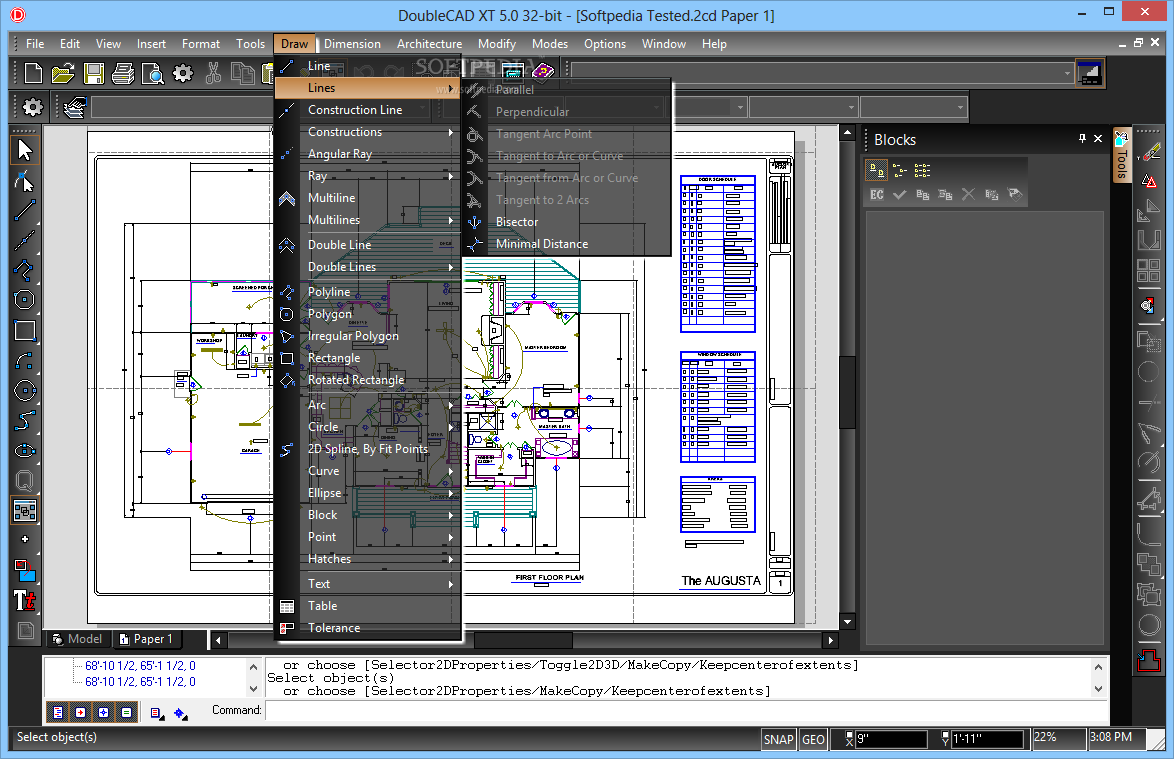Toggle the Blocks panel pin
The image size is (1174, 759).
point(1082,138)
